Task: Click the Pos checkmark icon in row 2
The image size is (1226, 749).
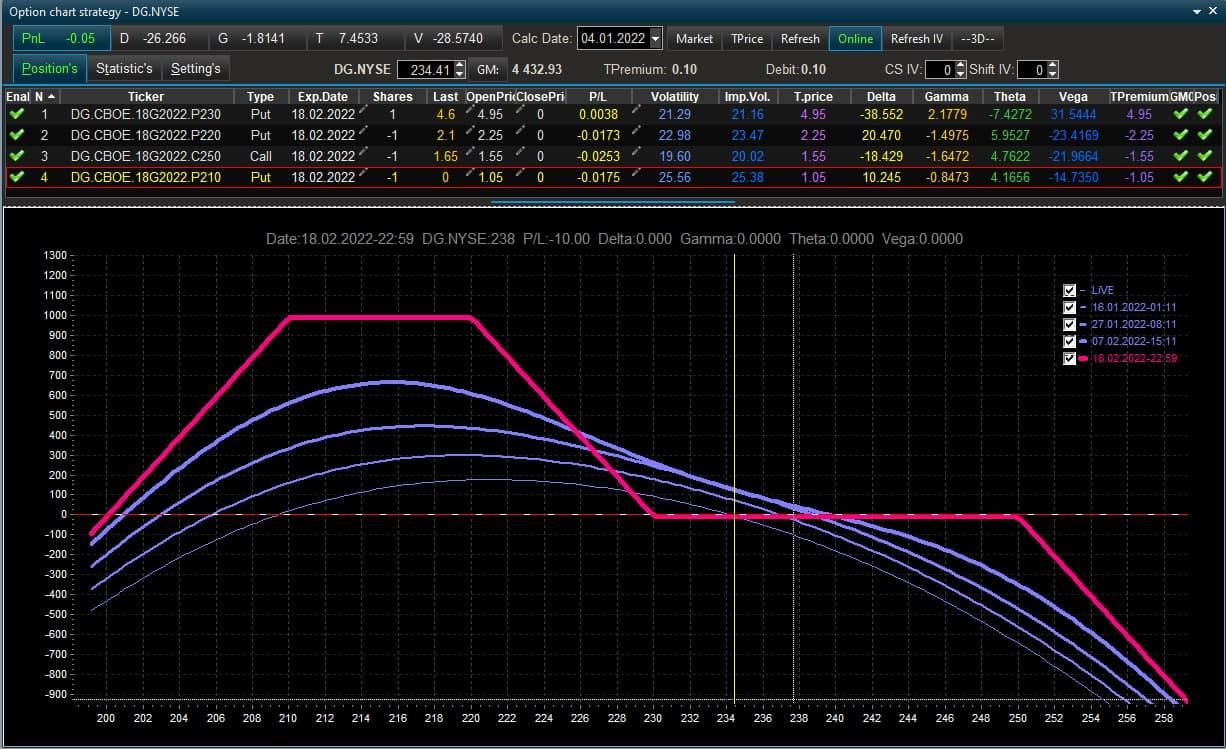Action: (x=1206, y=135)
